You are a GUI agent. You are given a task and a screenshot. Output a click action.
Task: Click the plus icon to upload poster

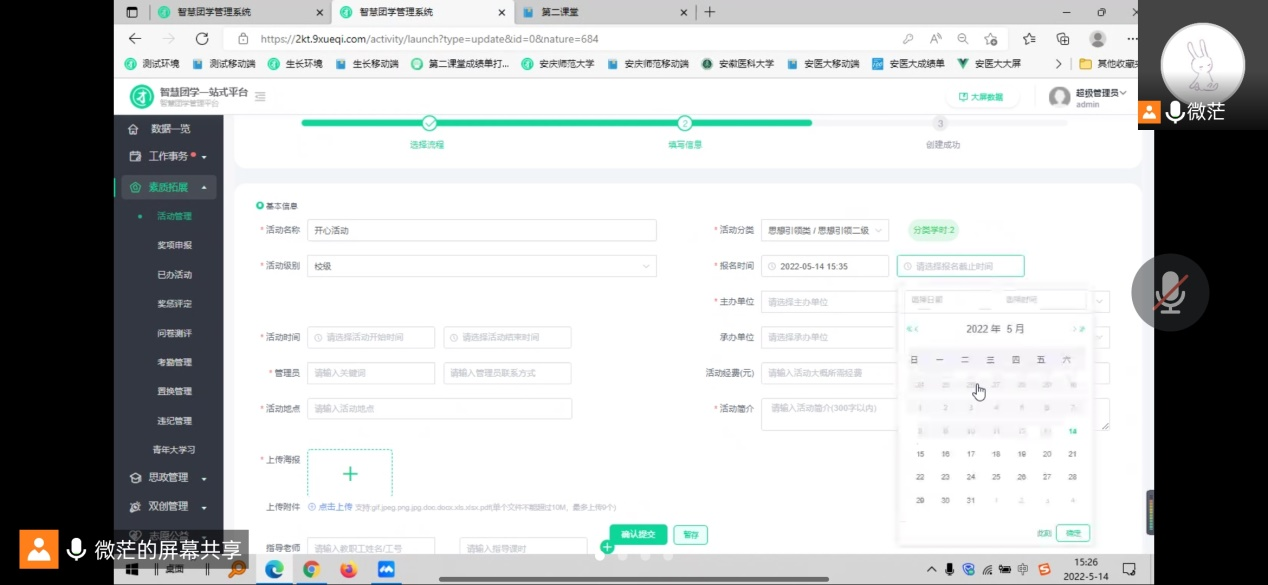[350, 474]
